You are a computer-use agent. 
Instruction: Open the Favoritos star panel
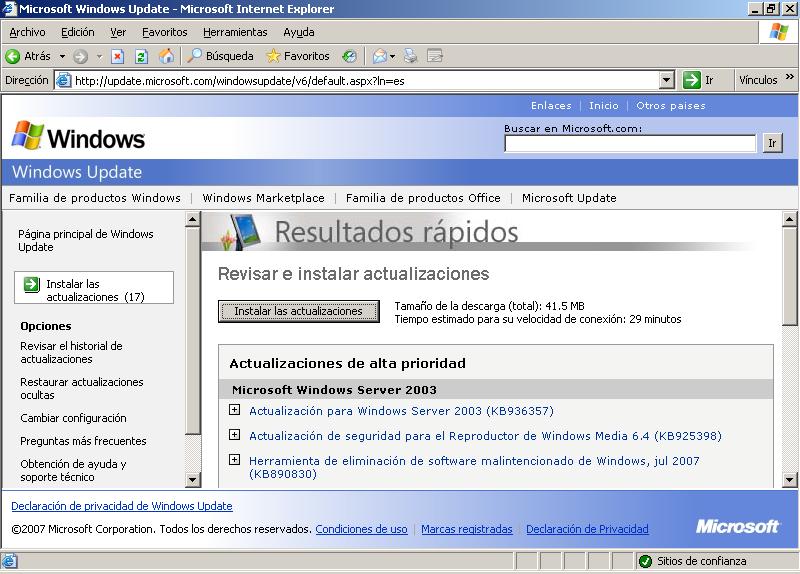(297, 56)
